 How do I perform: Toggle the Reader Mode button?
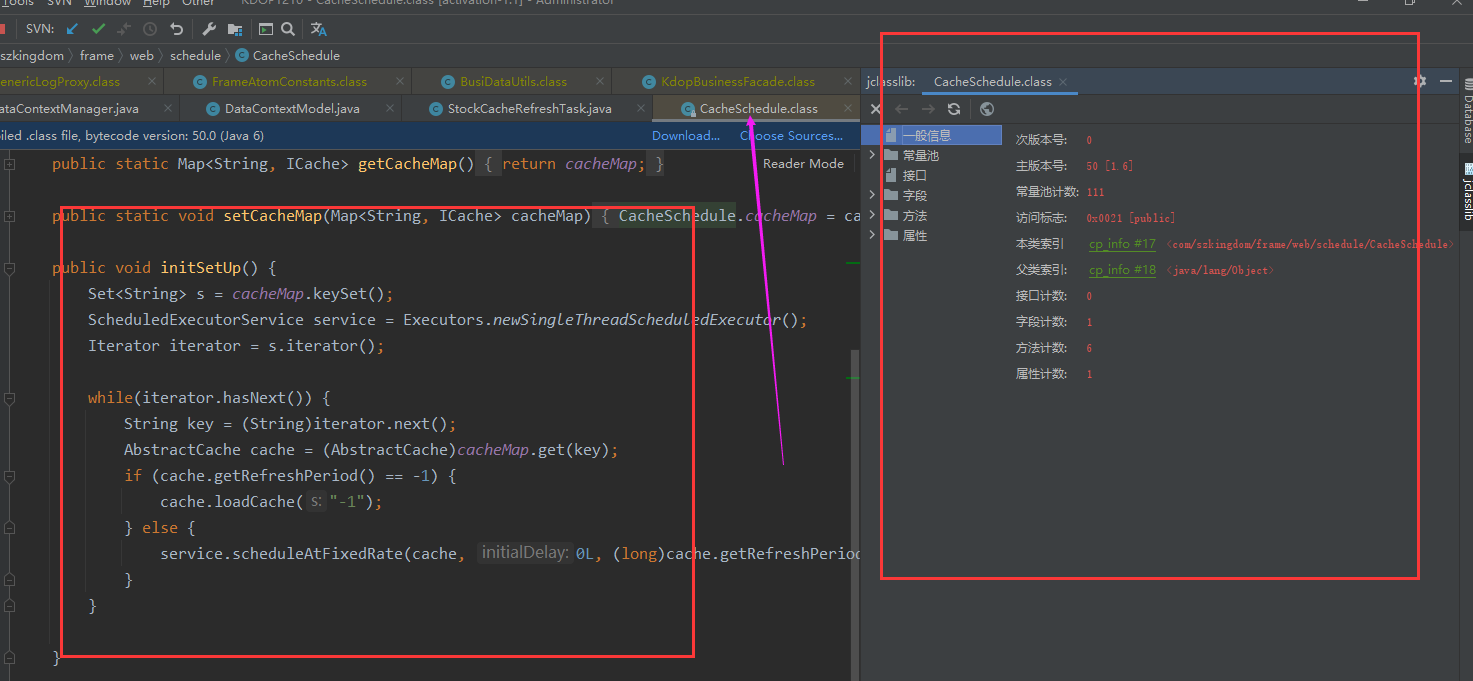pos(804,163)
